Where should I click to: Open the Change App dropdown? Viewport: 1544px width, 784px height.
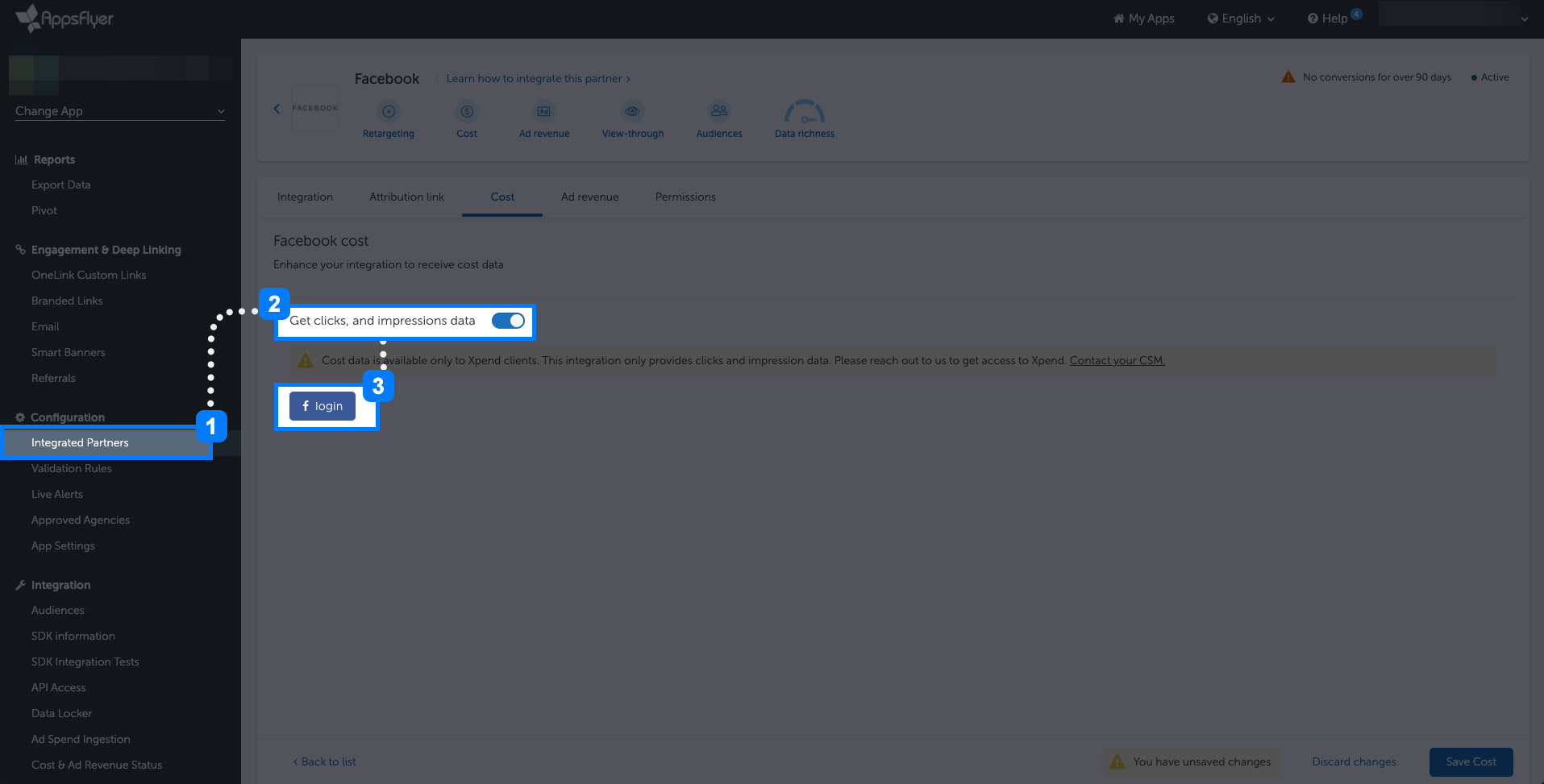coord(120,111)
